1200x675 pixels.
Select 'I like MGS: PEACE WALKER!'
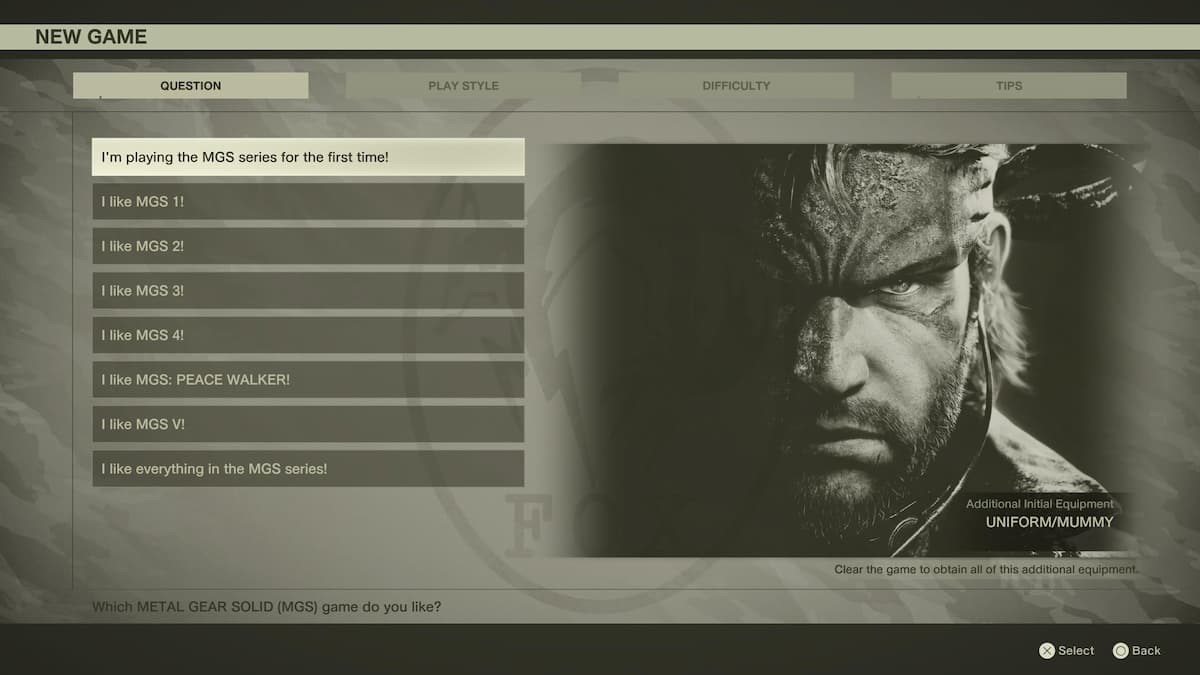(x=308, y=380)
